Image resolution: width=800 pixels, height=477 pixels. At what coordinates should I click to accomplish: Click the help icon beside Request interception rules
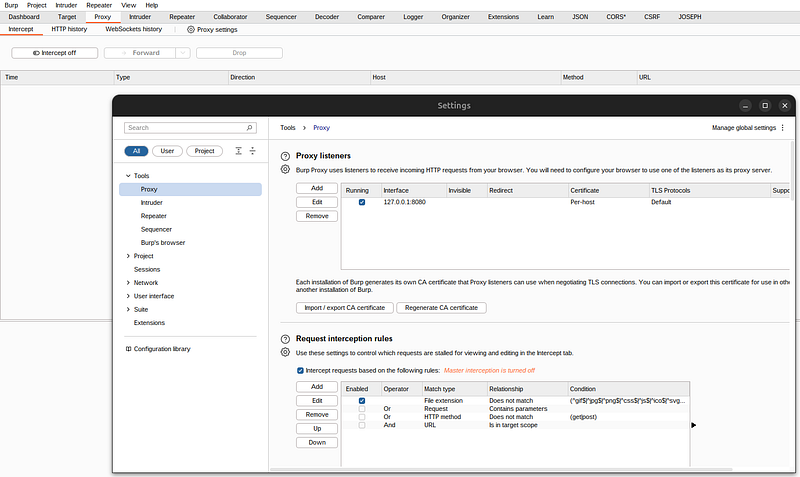[285, 339]
